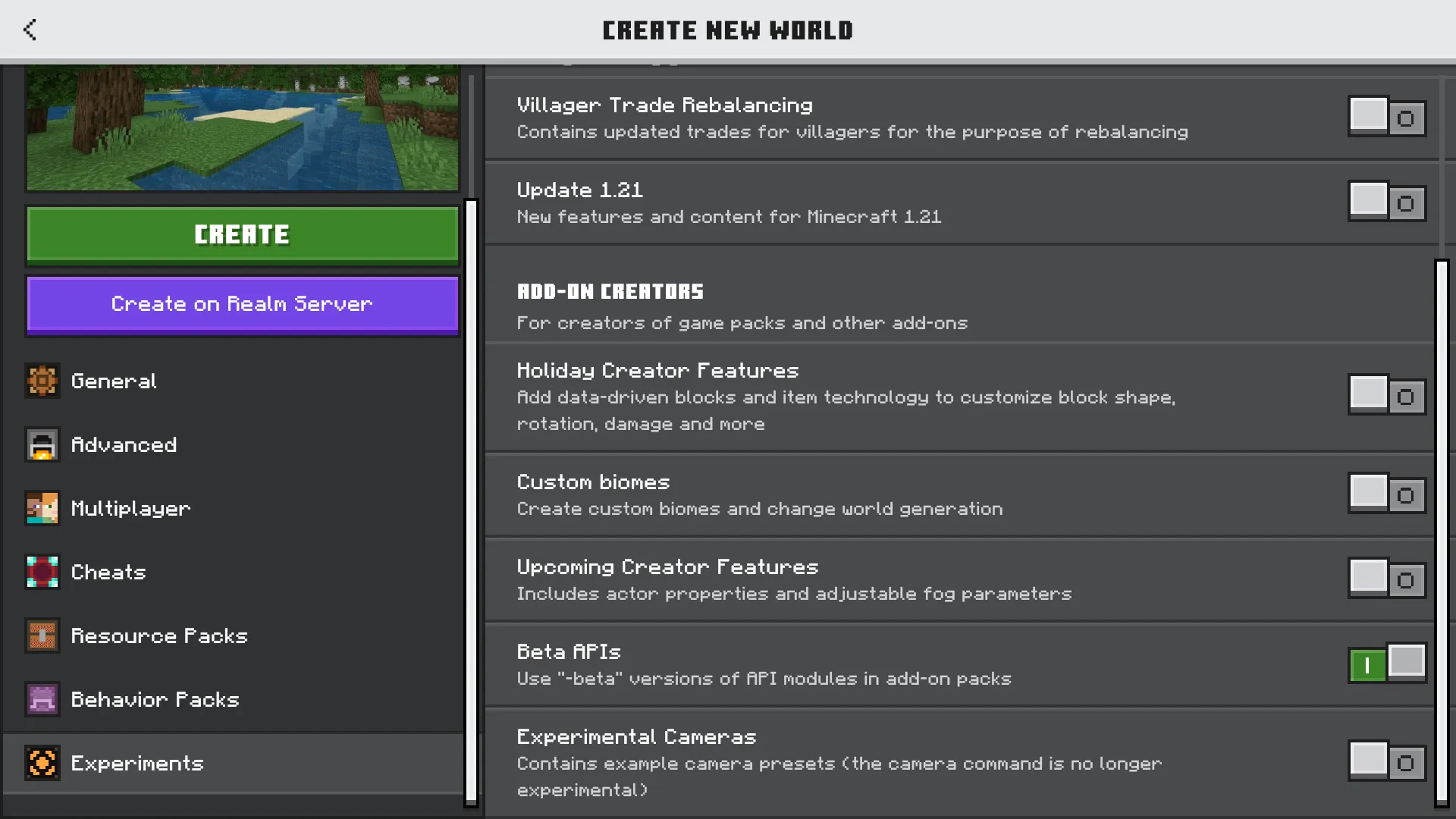Click 'Contains updated trades for villagers' description

[852, 132]
